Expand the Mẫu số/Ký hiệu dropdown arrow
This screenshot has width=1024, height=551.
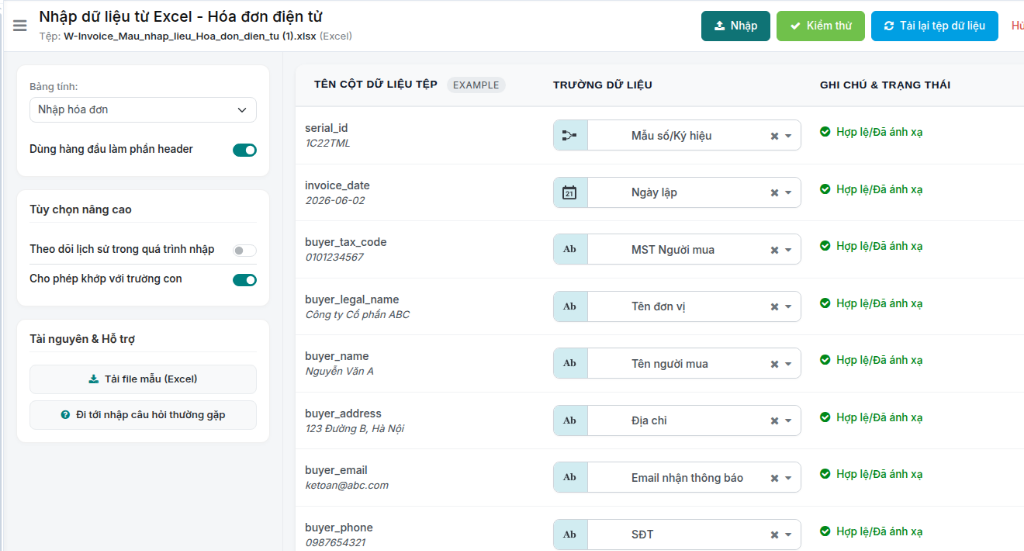(788, 136)
